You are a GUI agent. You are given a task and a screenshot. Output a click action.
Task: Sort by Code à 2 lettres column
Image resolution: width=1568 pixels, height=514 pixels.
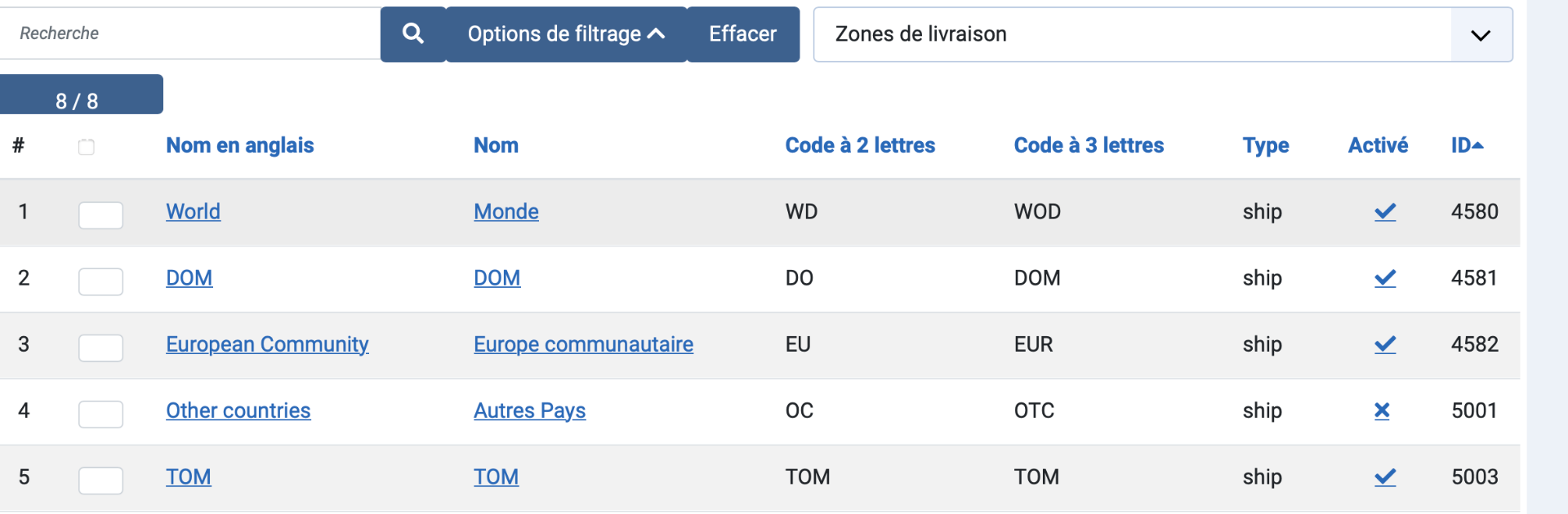click(860, 145)
